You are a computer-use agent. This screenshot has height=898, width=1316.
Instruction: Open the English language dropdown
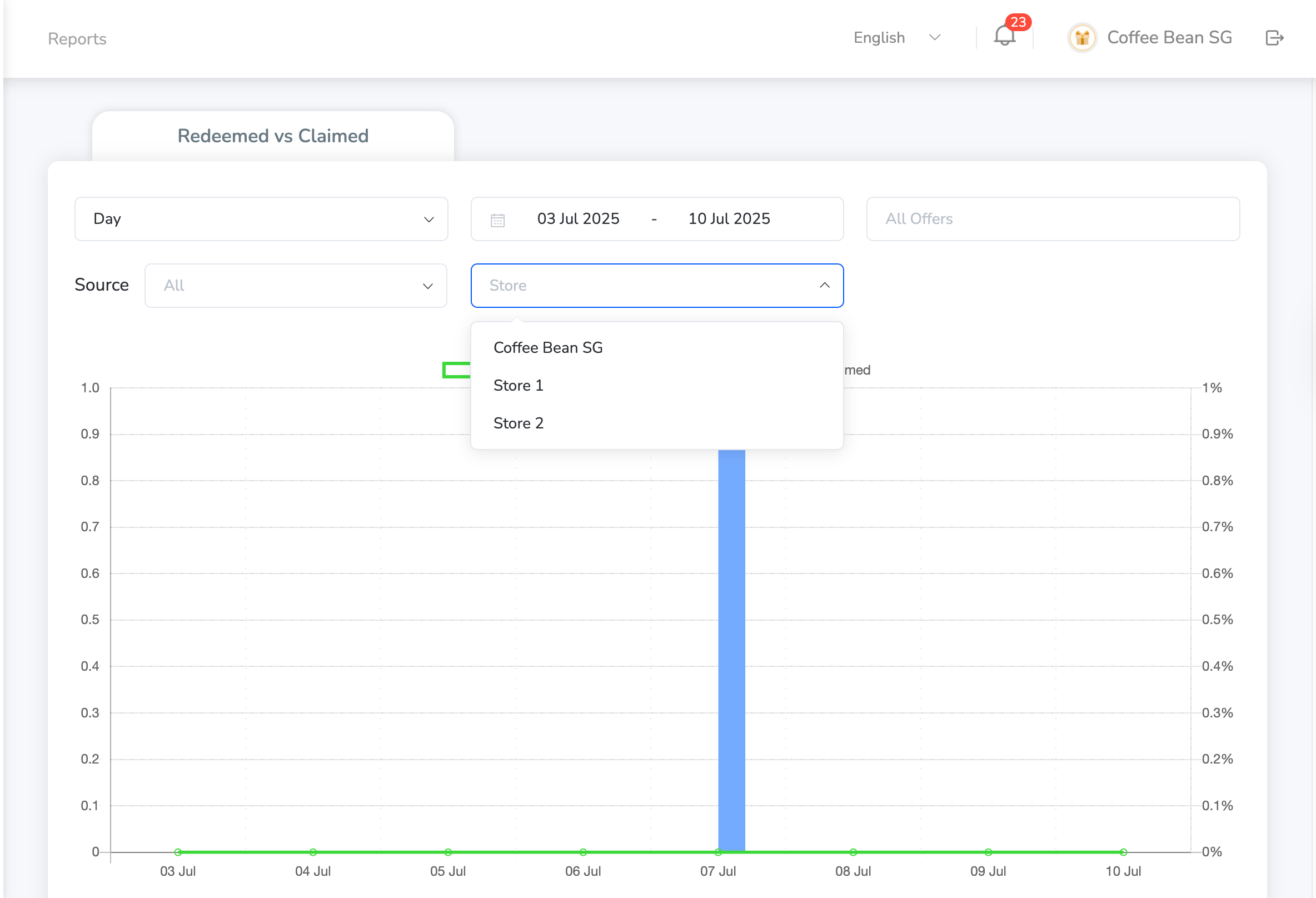tap(896, 38)
